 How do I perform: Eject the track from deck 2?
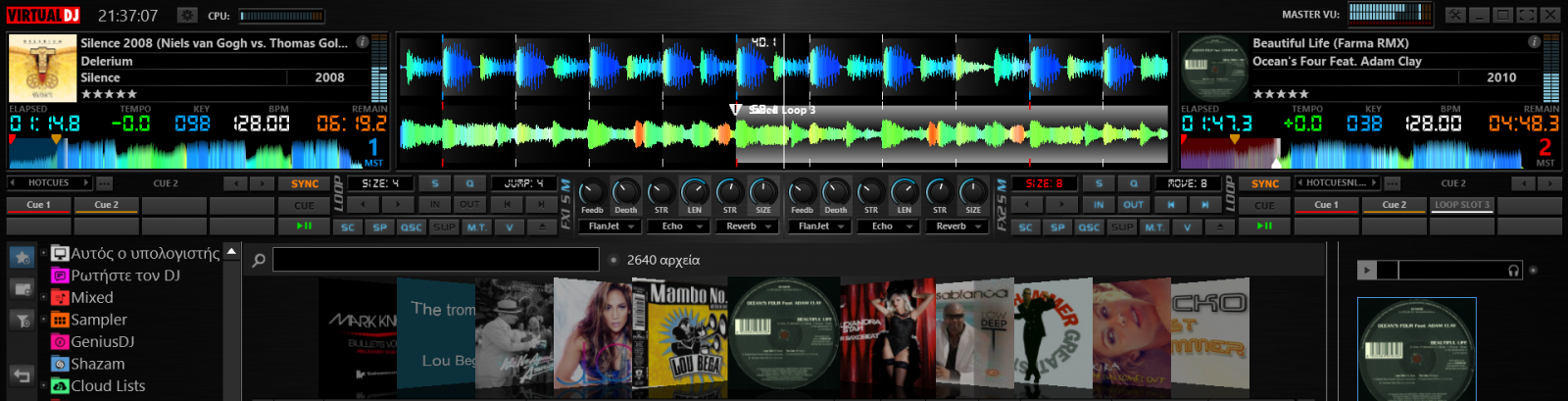(x=1220, y=226)
